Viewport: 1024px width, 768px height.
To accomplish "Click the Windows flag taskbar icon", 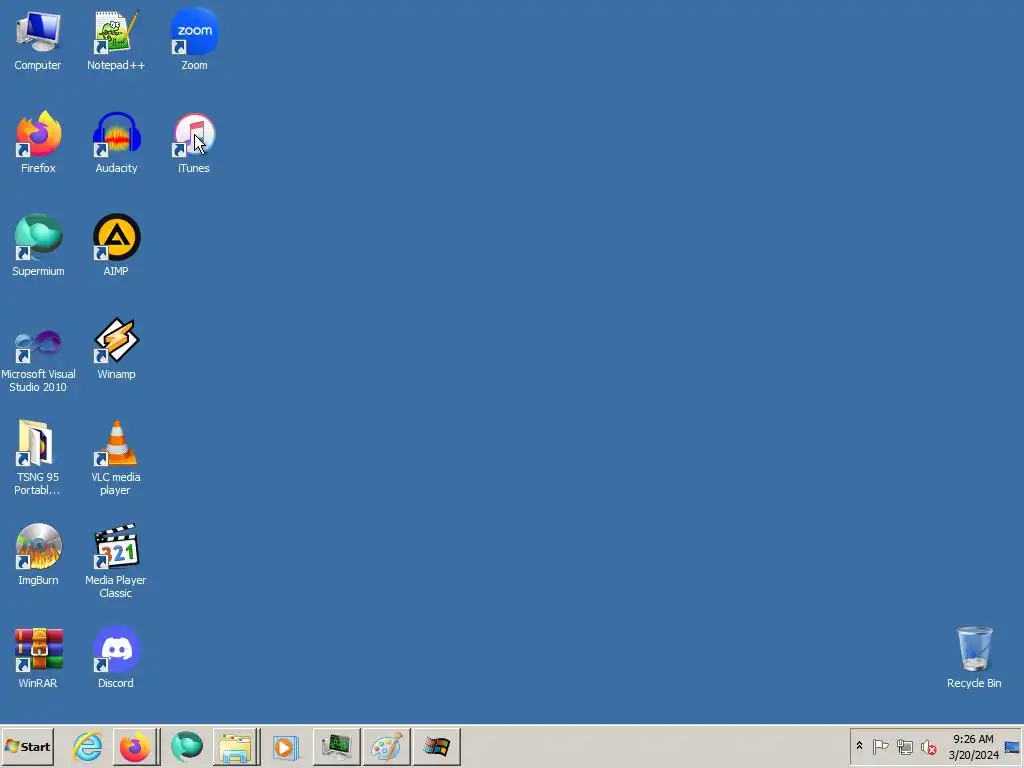I will (437, 746).
